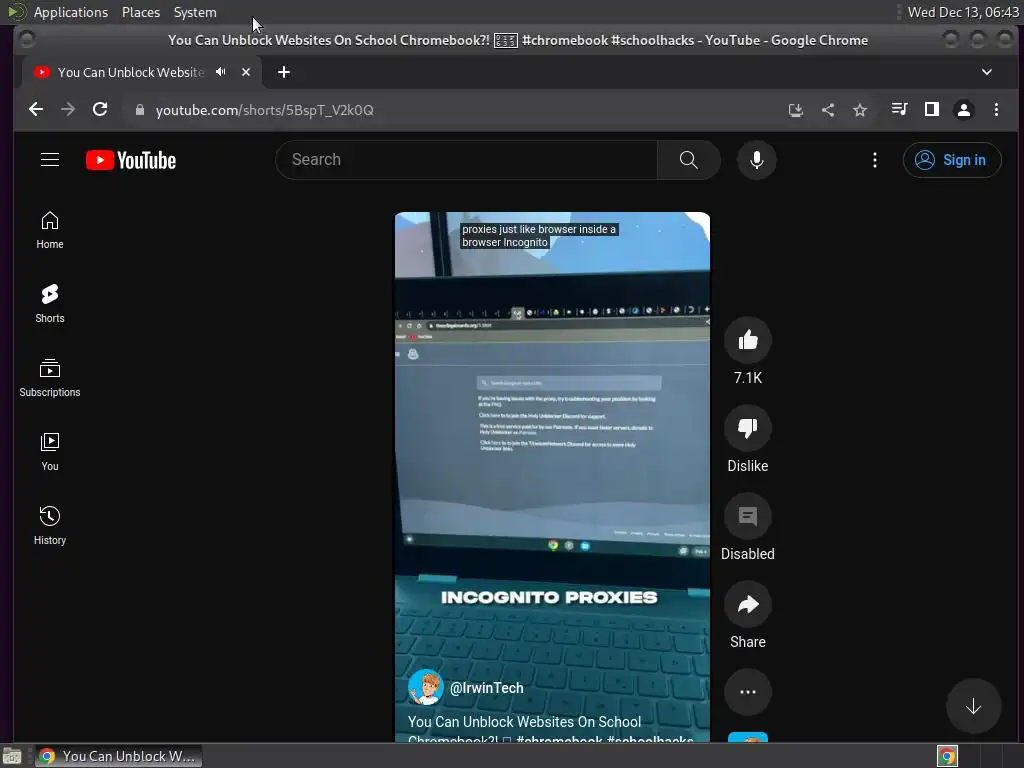Image resolution: width=1024 pixels, height=768 pixels.
Task: Click the Short title text
Action: 551,730
